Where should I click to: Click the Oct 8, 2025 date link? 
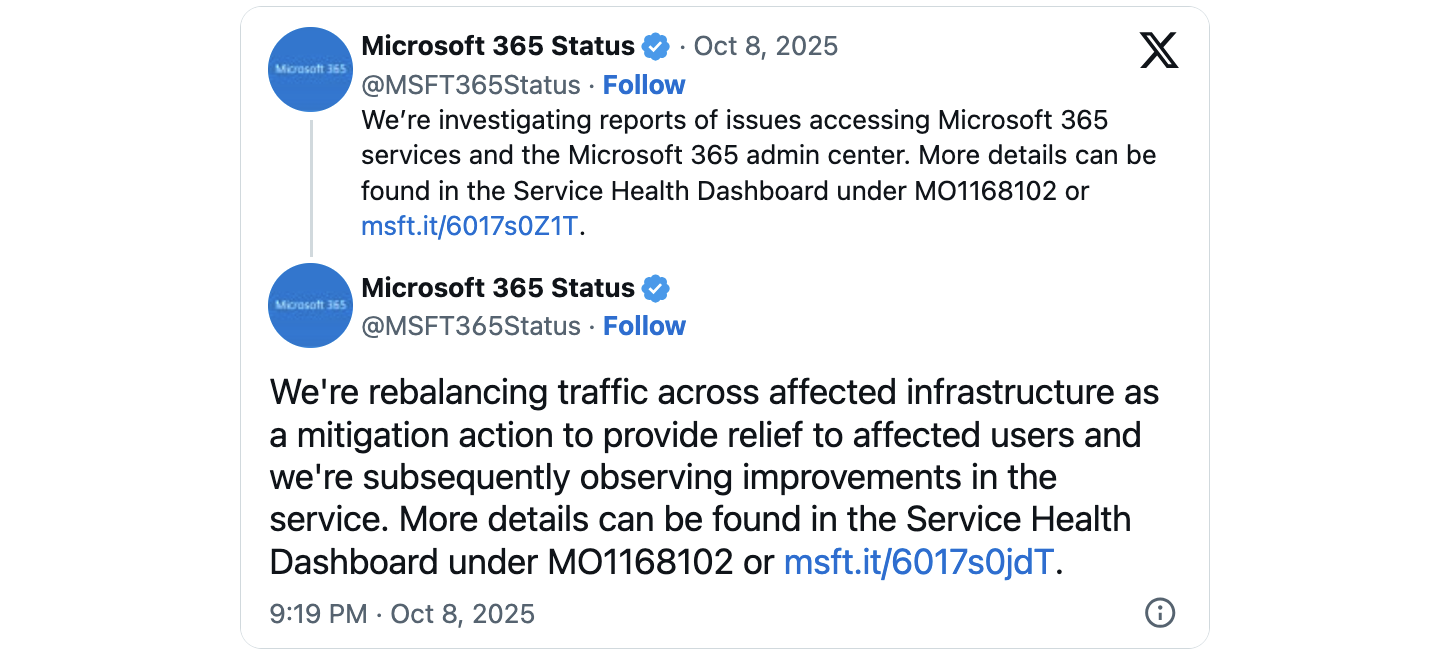coord(766,46)
